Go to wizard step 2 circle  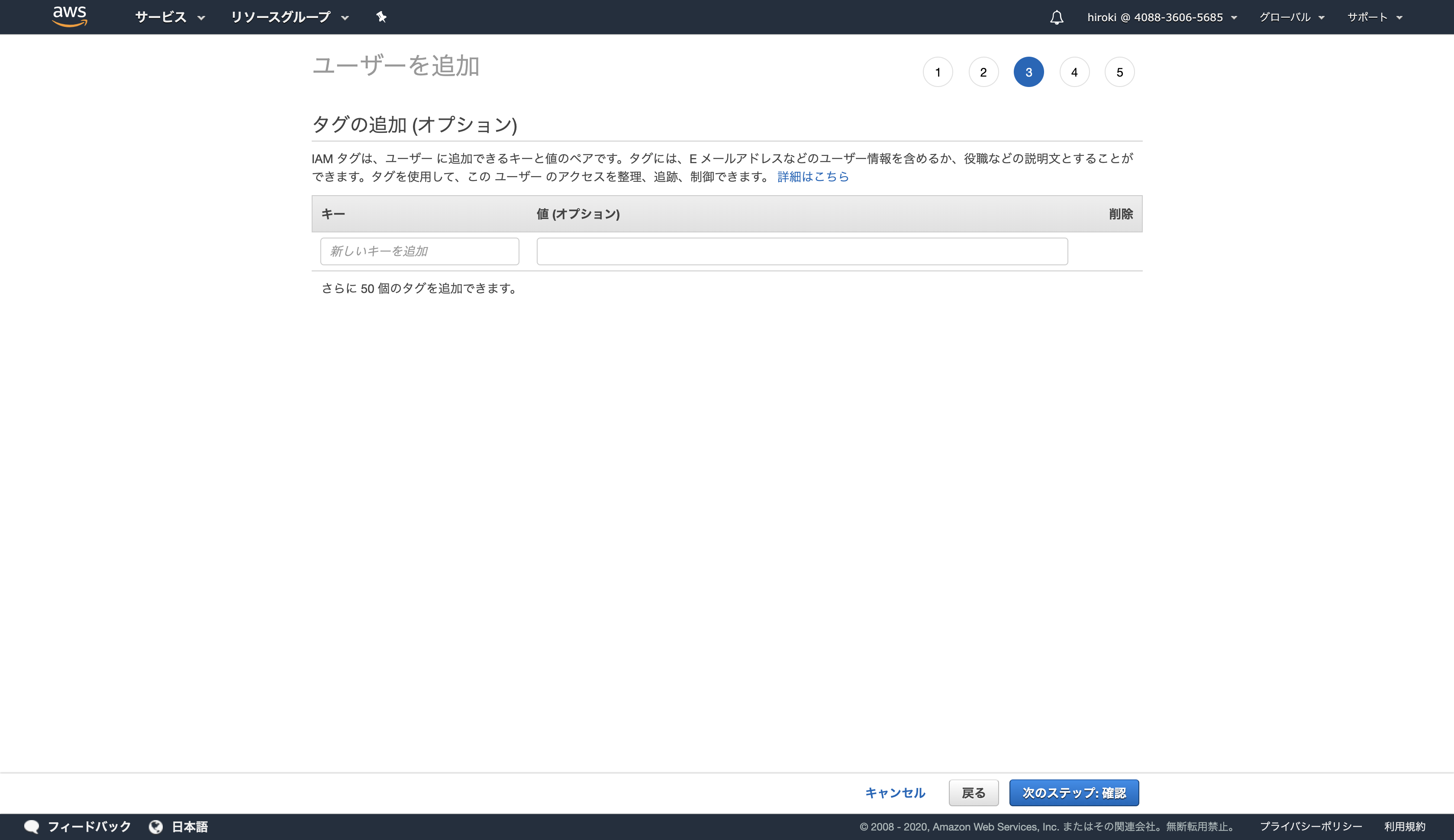983,72
